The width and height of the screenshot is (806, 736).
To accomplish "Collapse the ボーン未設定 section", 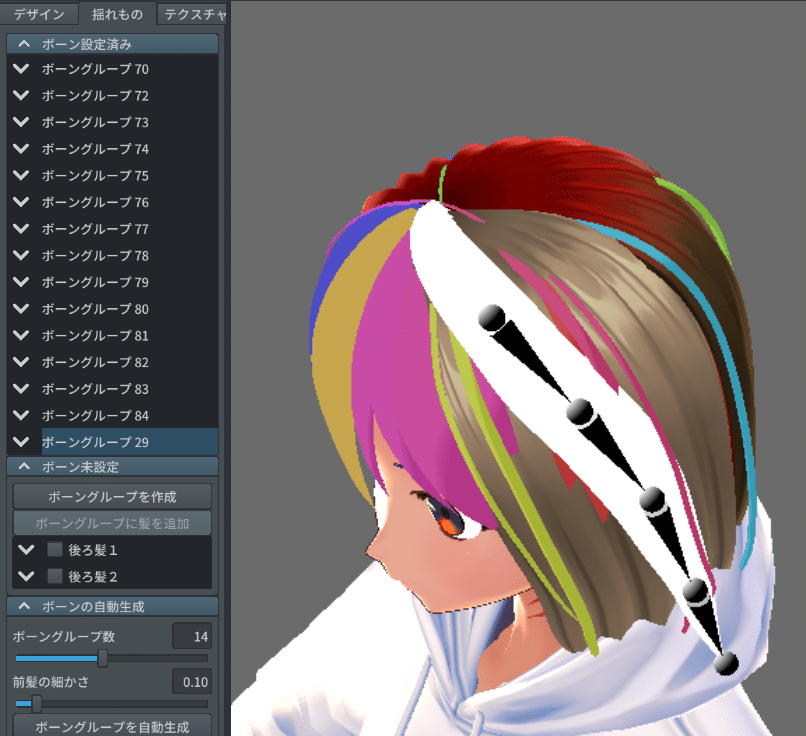I will (x=24, y=467).
